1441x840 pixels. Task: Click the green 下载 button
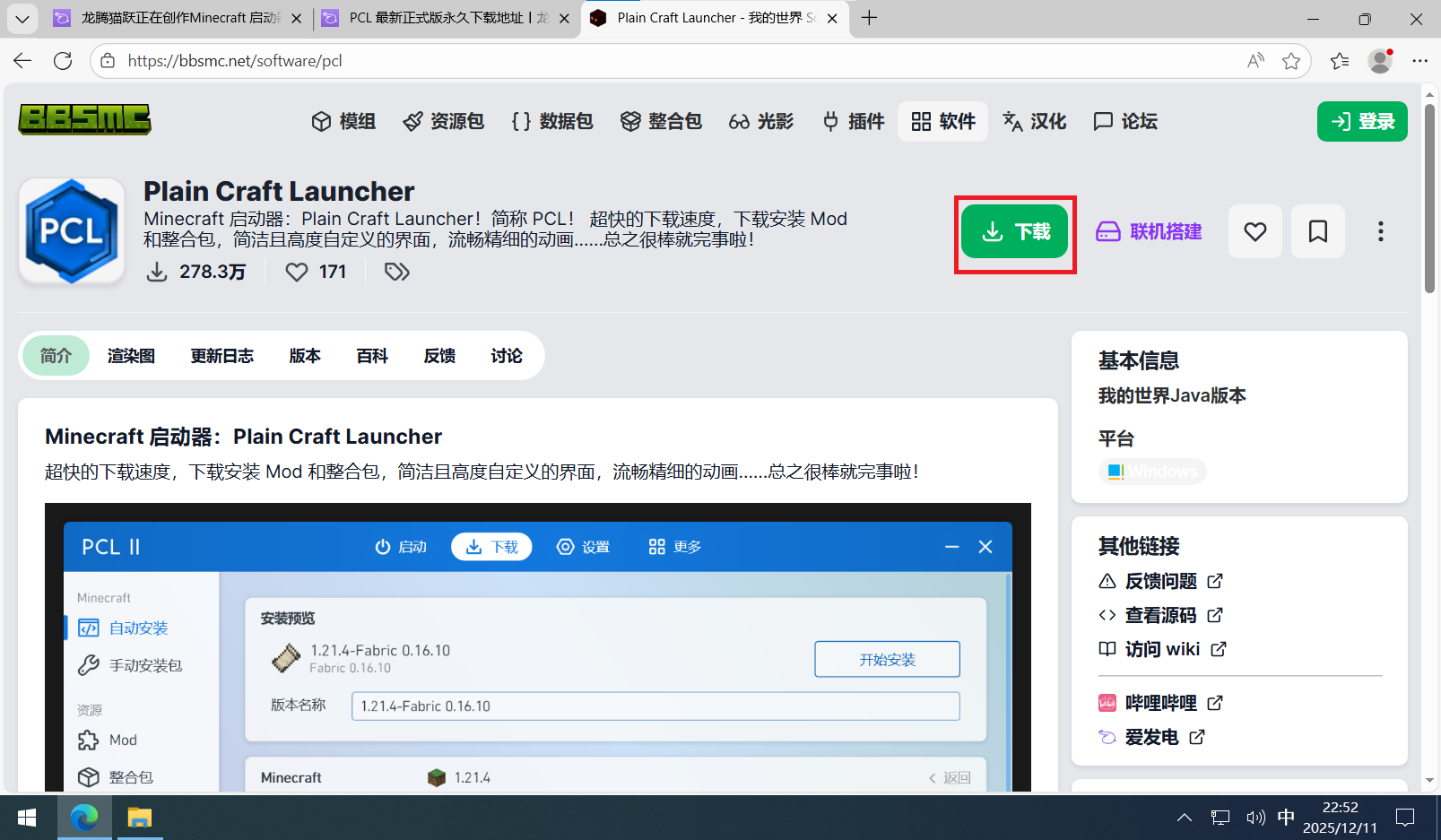(1014, 232)
